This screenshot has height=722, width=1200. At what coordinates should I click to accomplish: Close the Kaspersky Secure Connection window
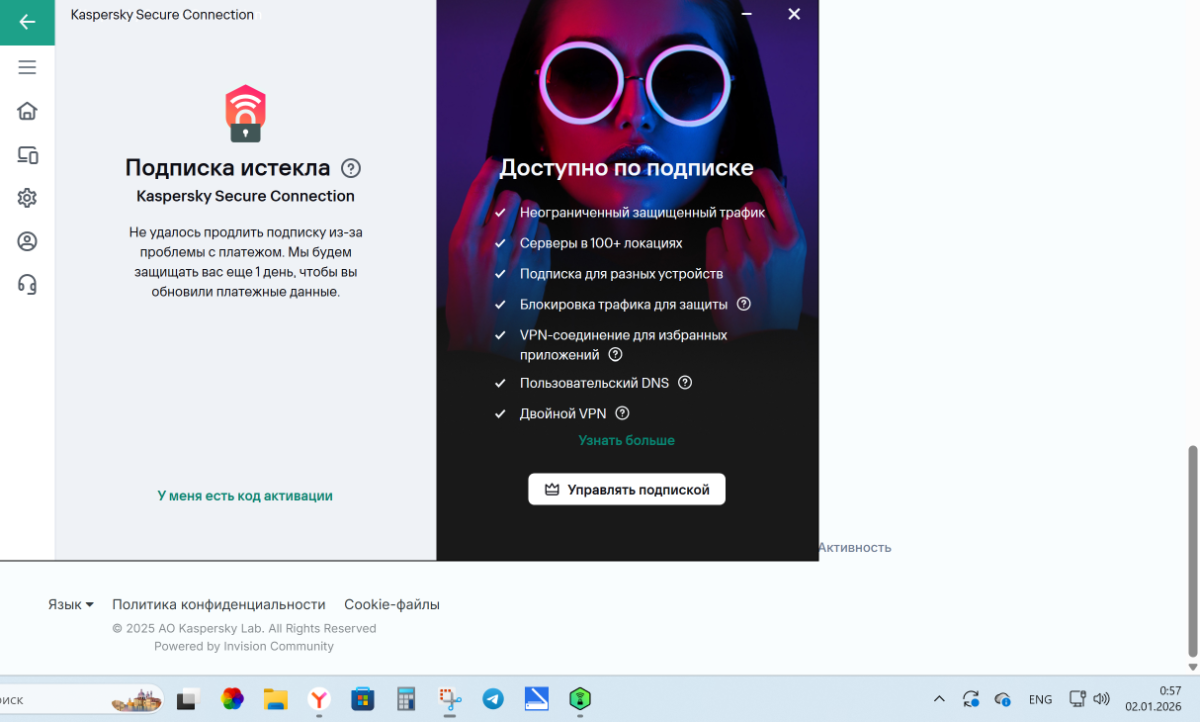(x=794, y=14)
